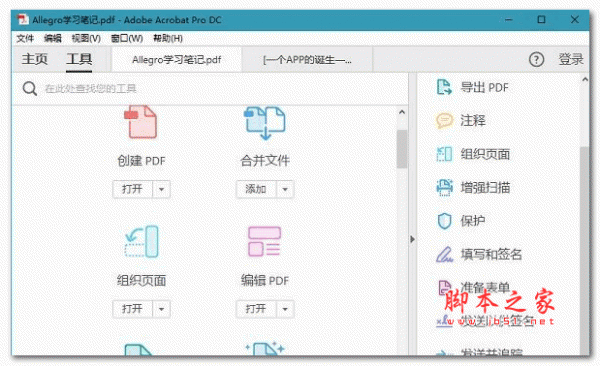The image size is (600, 366).
Task: Open the 窗口(W) menu
Action: click(127, 38)
